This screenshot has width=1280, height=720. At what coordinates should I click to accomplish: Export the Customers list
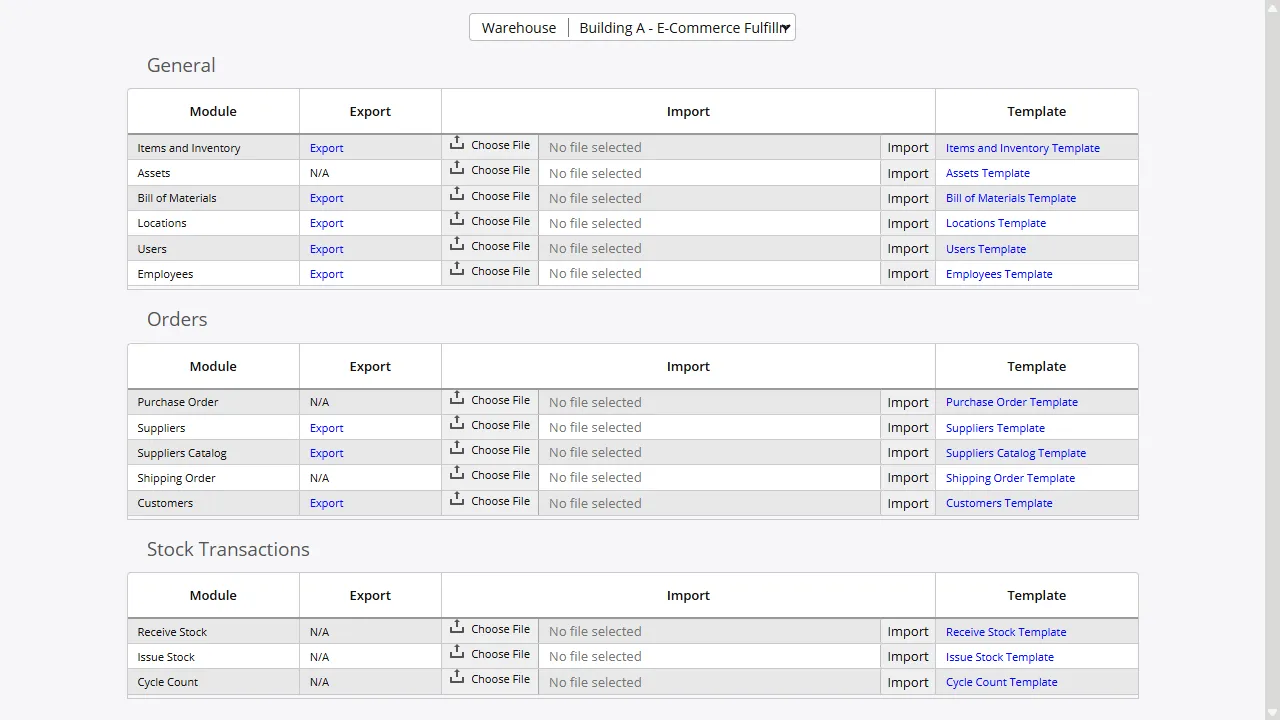click(326, 503)
